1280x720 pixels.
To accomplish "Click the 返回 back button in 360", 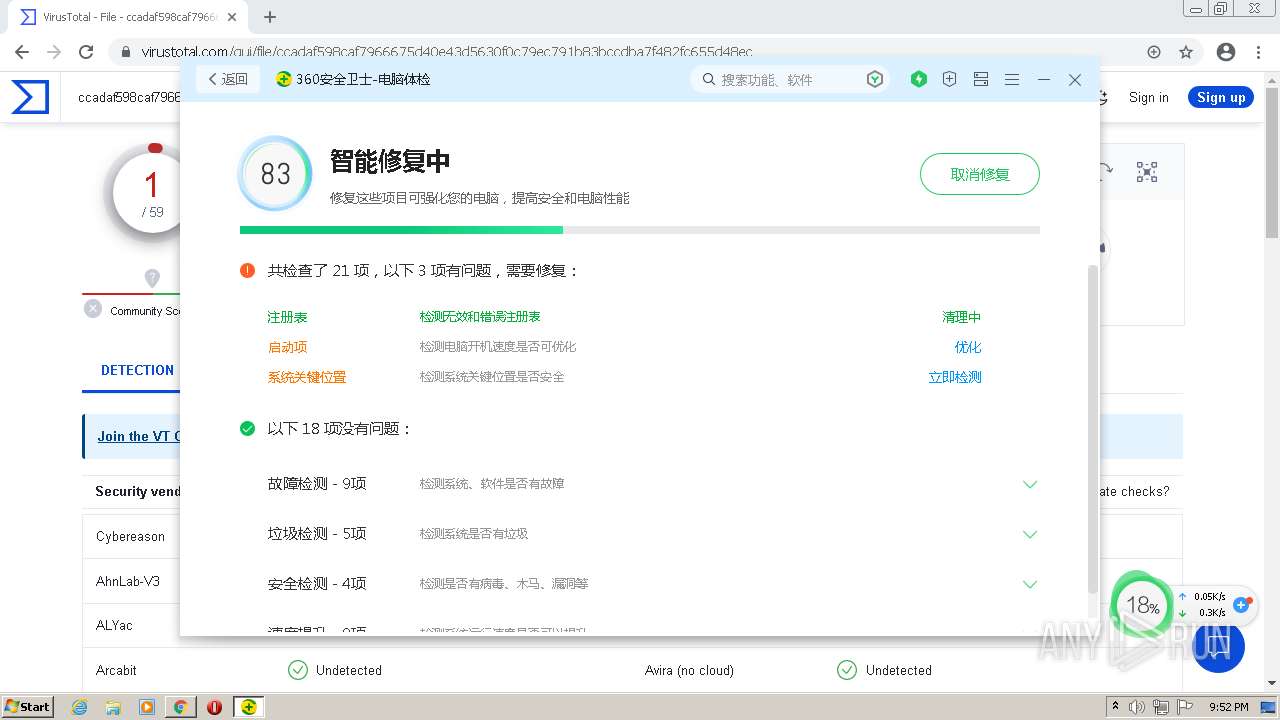I will click(228, 79).
